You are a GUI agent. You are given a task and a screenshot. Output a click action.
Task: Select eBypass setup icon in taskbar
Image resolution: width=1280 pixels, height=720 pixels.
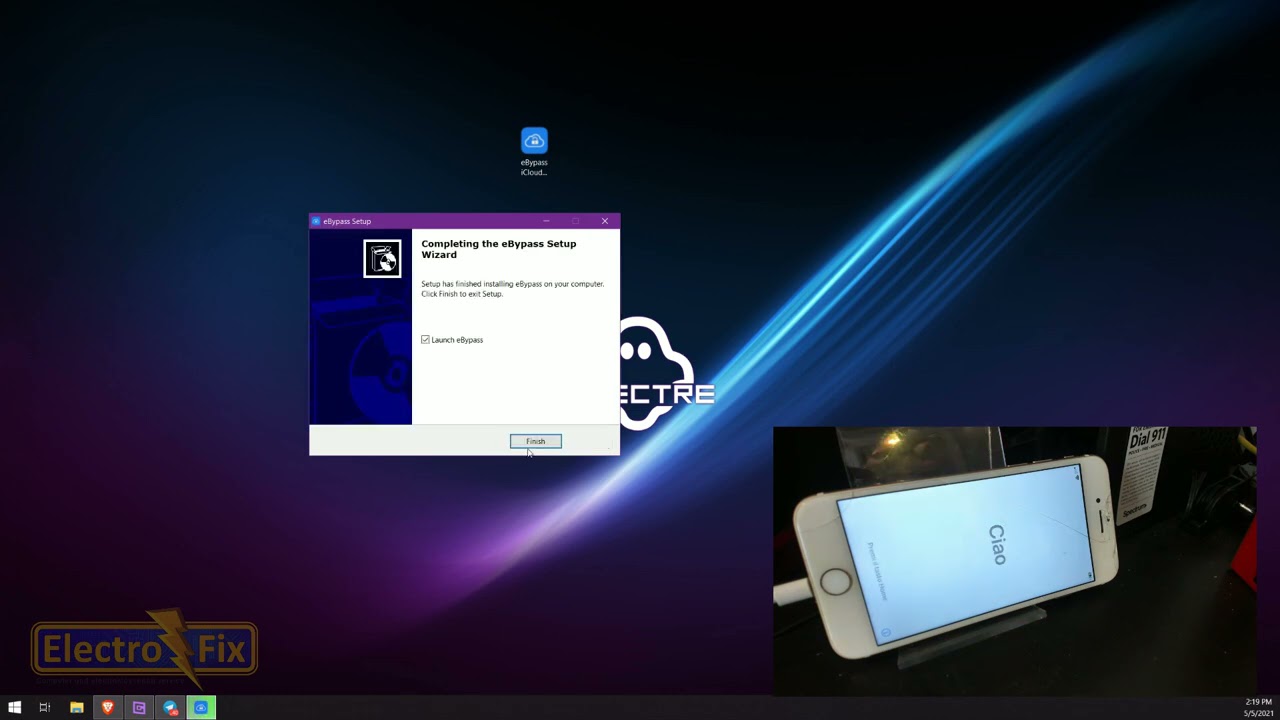tap(201, 708)
